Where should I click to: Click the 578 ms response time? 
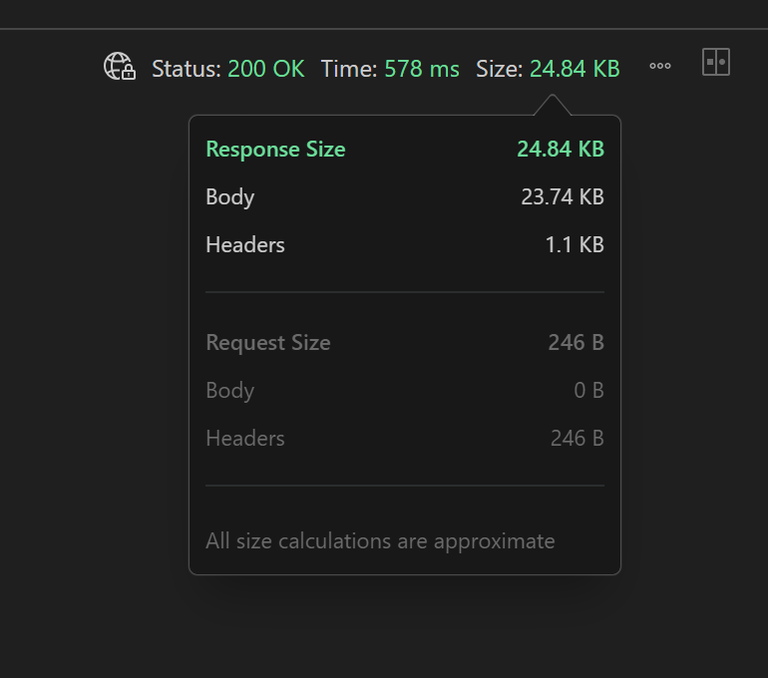pyautogui.click(x=422, y=69)
